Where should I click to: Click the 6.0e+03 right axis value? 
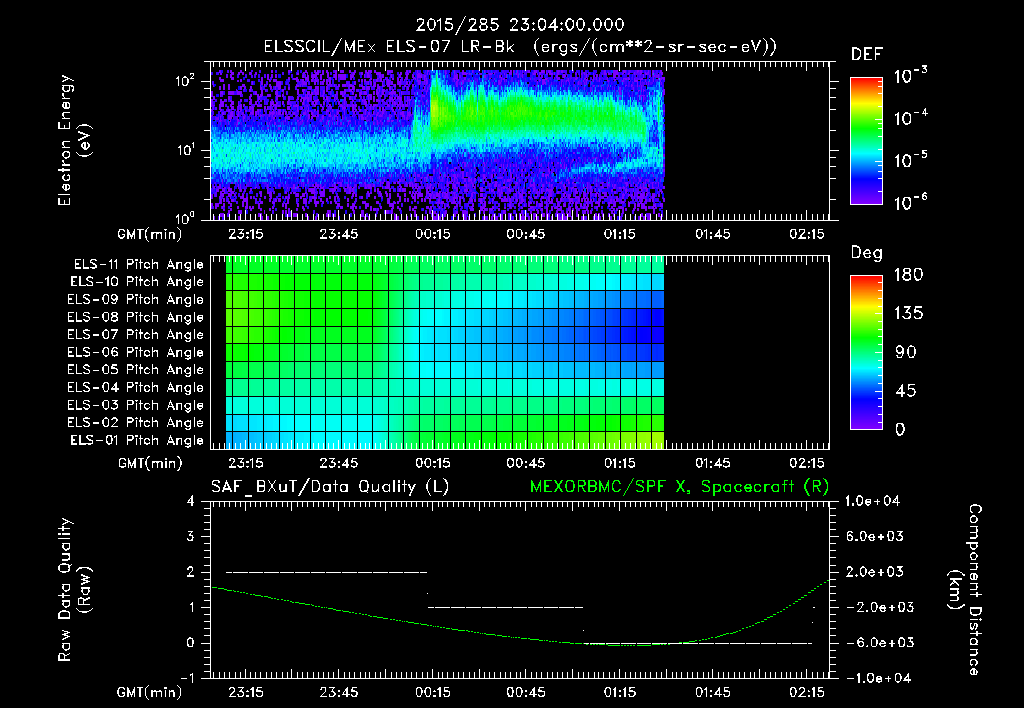(874, 536)
